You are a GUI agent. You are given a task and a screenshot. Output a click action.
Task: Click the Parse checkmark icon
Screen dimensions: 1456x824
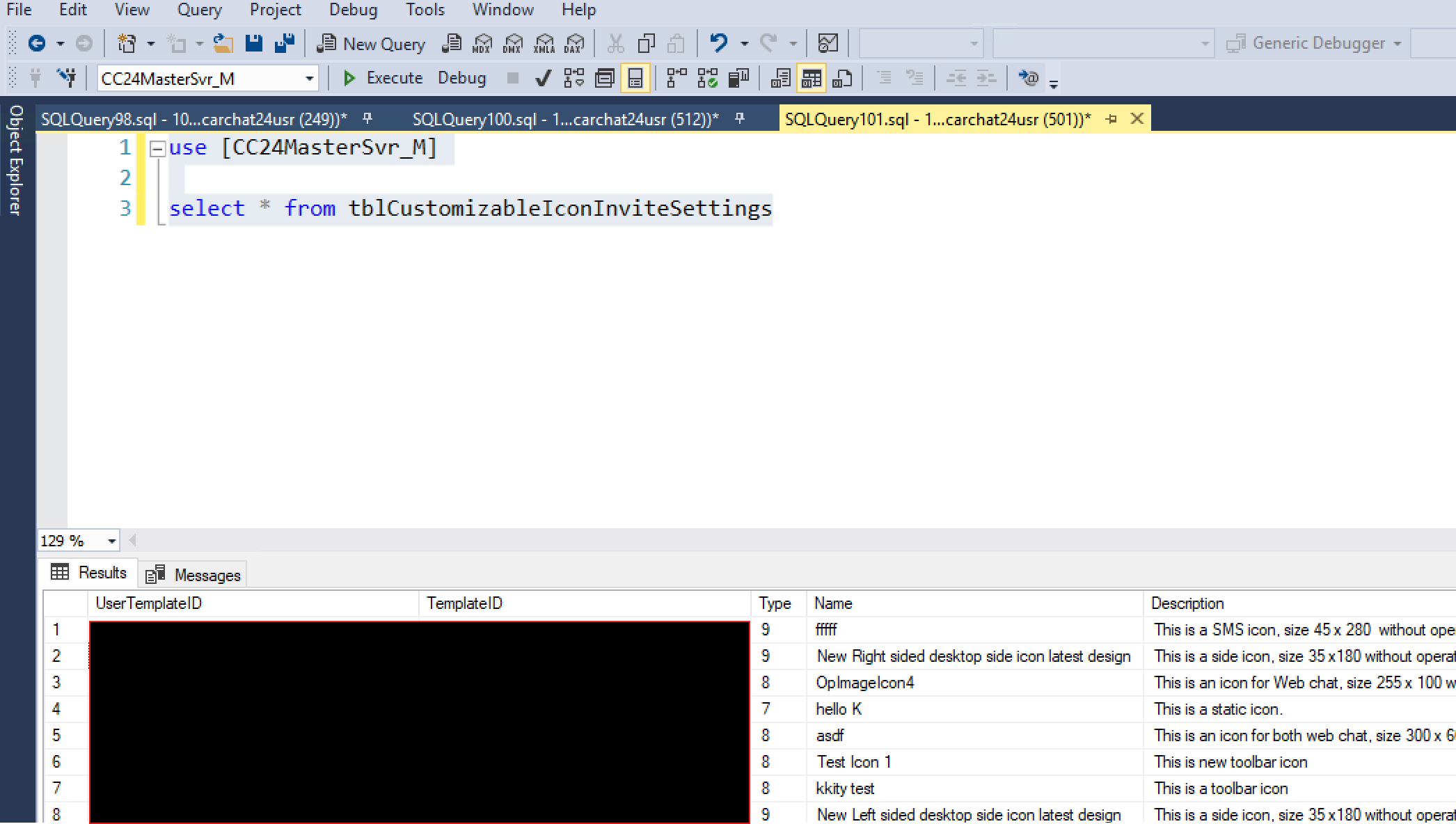tap(543, 78)
